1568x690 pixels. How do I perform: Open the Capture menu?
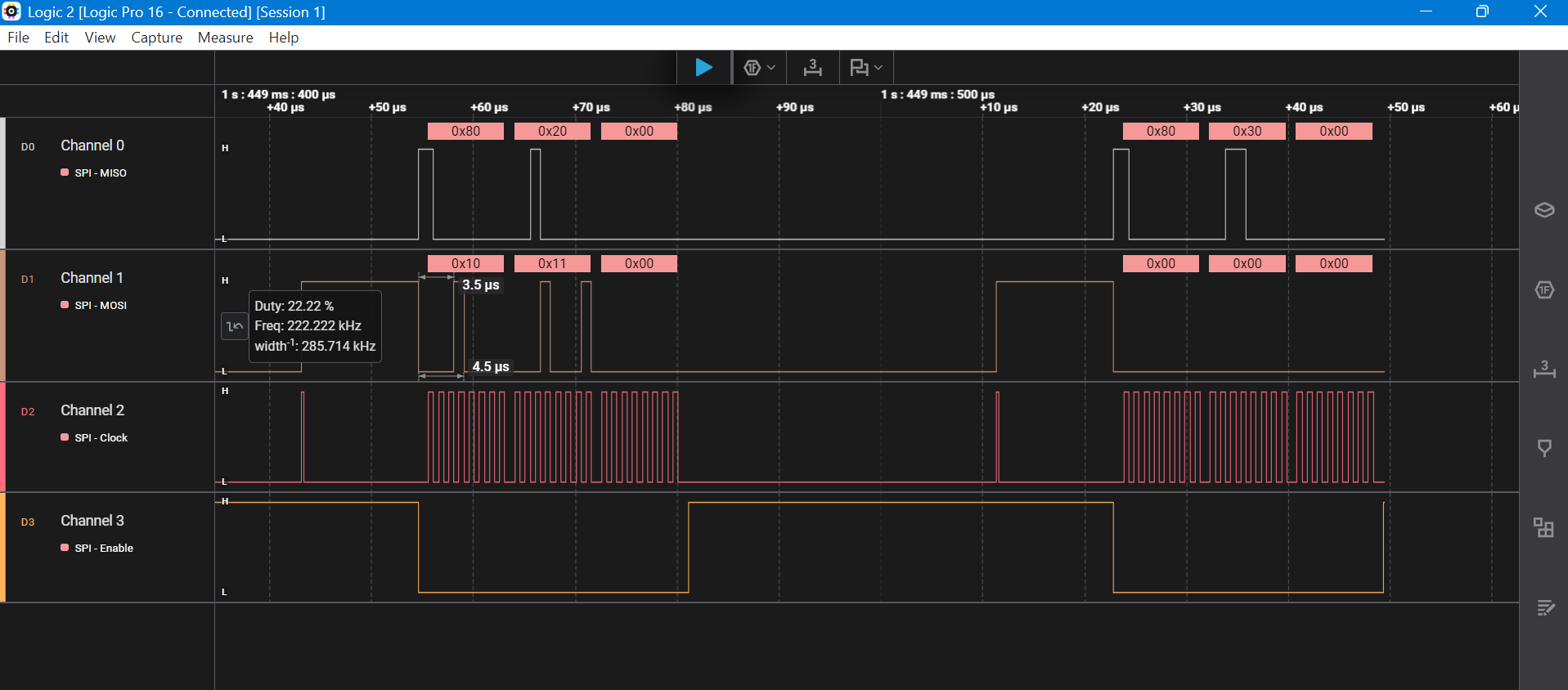point(156,38)
